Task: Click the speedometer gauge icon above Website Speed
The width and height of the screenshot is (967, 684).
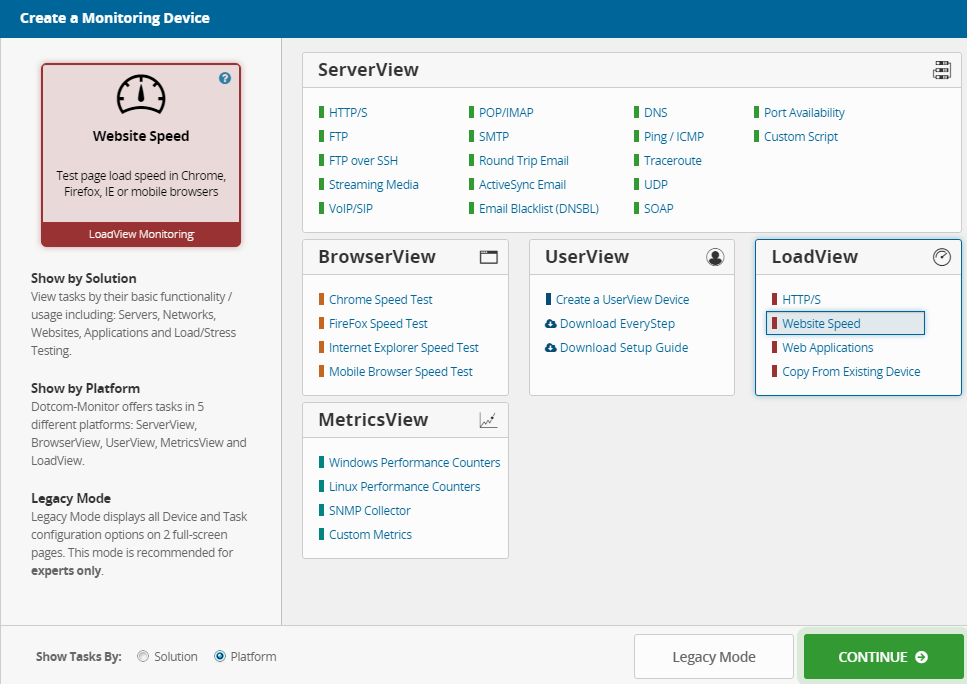Action: (141, 94)
